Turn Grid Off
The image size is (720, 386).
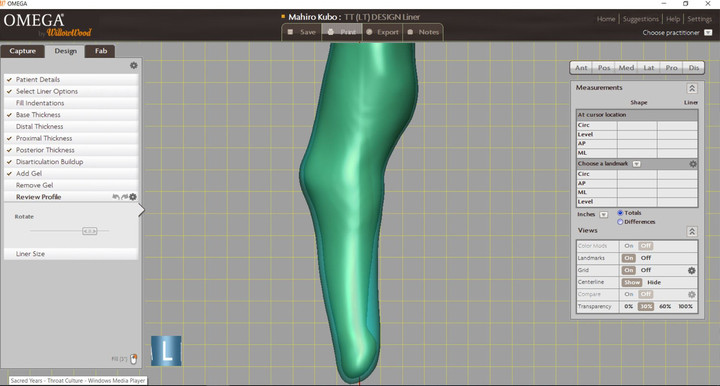[x=646, y=270]
